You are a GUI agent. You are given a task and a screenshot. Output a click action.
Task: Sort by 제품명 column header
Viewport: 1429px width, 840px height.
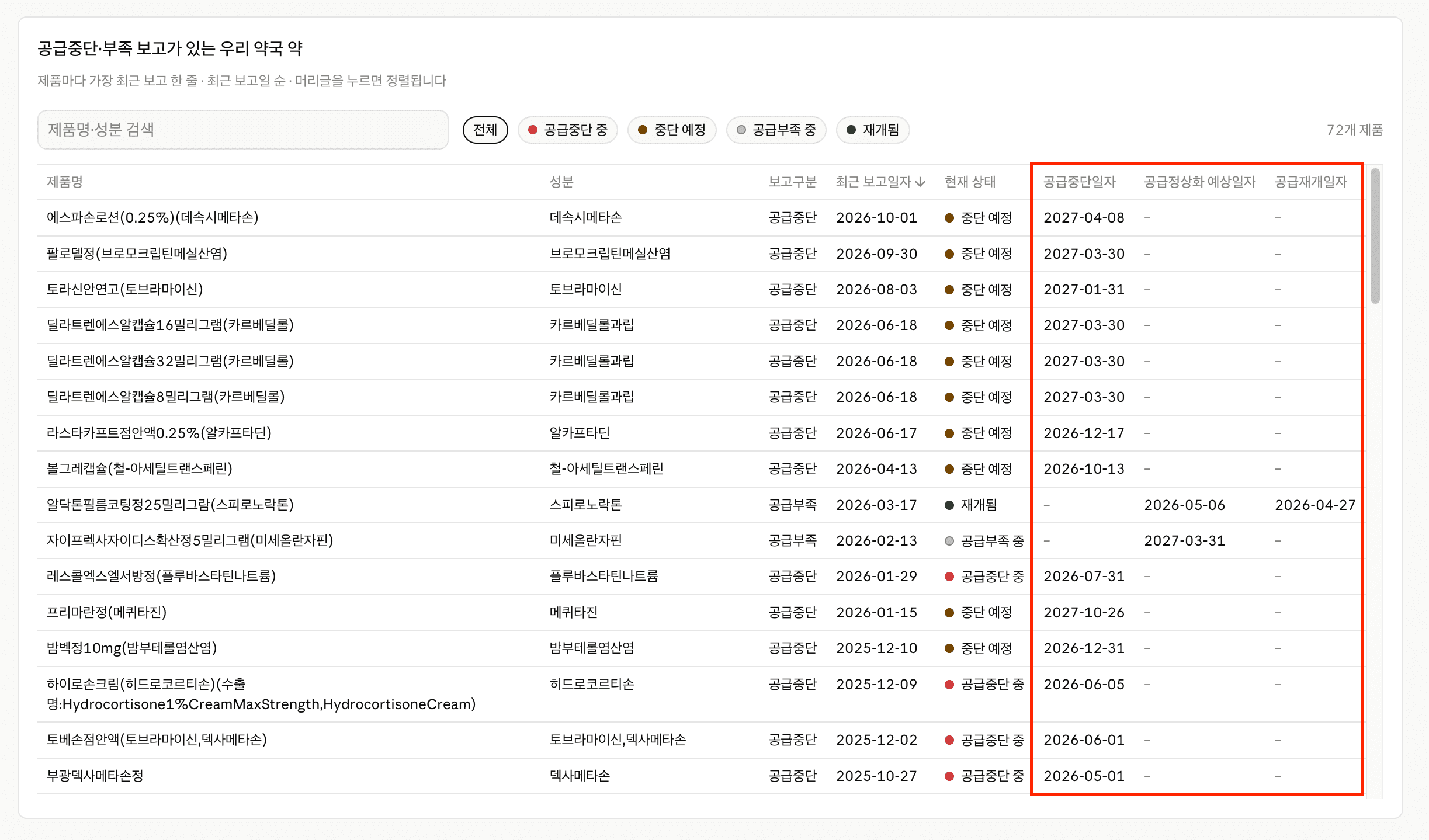tap(65, 182)
